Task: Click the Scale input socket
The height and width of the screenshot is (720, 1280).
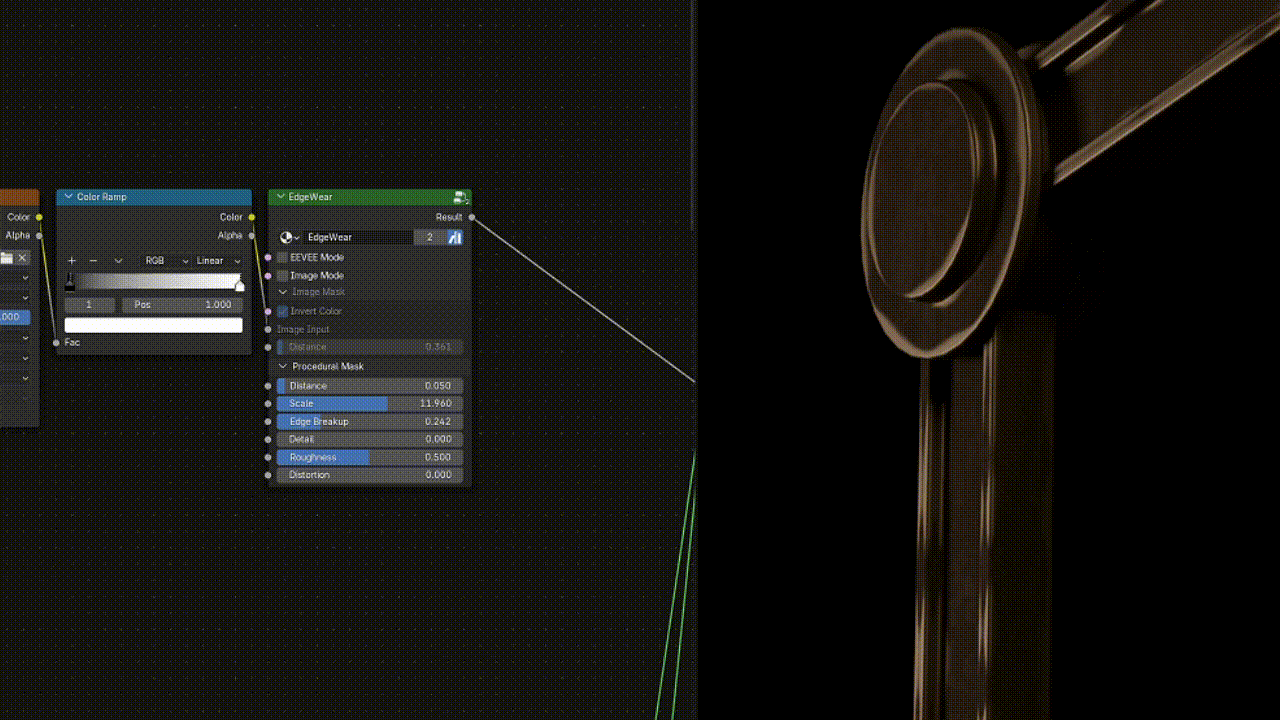Action: click(x=268, y=403)
